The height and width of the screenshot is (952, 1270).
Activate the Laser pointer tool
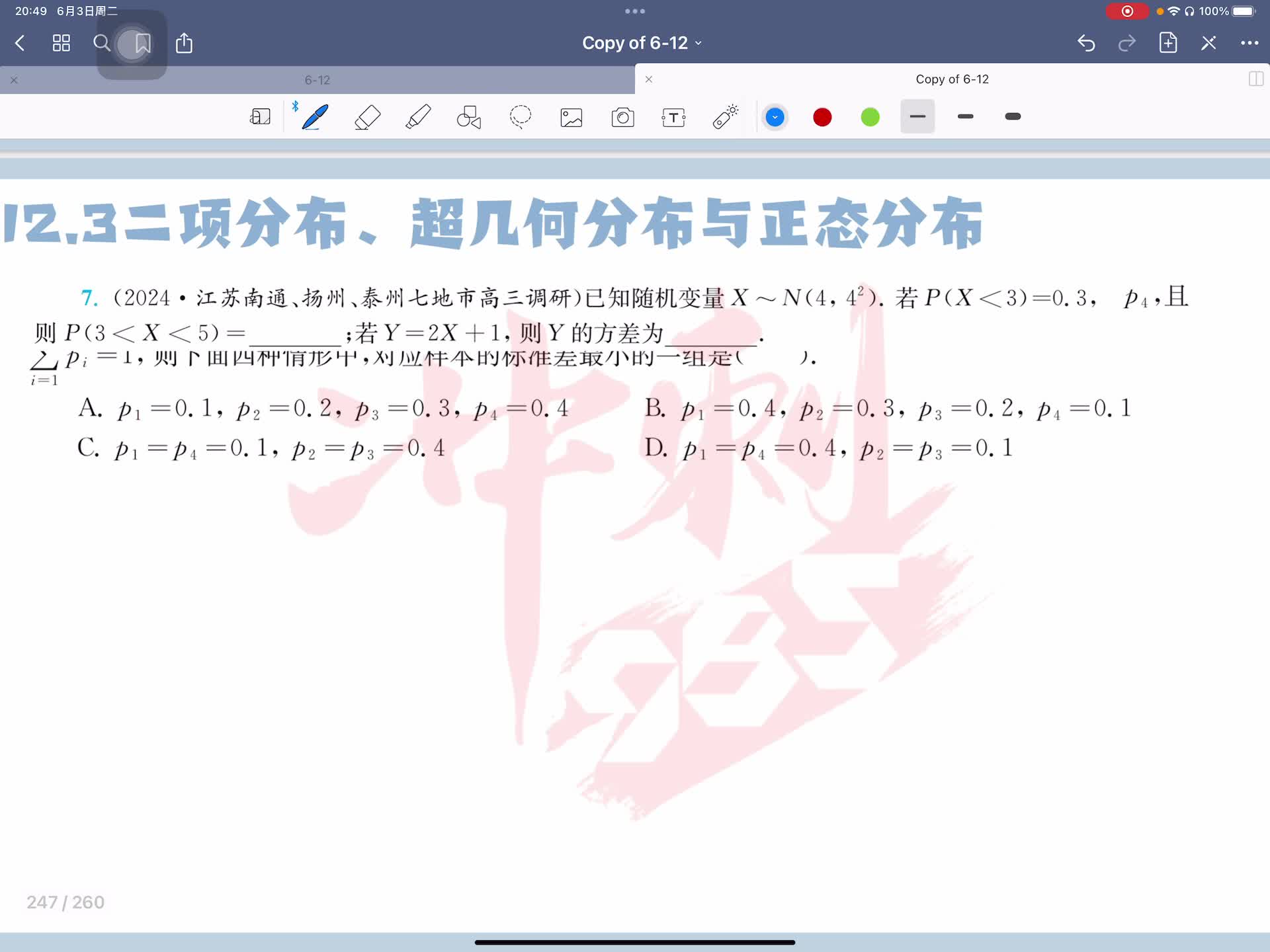tap(725, 117)
